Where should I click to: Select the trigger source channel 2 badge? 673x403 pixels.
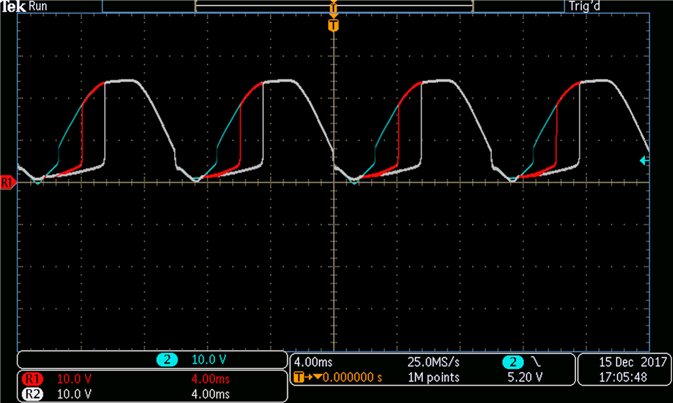click(513, 362)
